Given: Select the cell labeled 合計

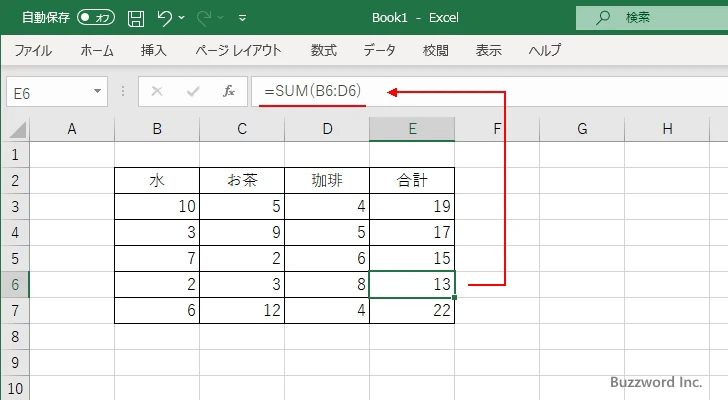Looking at the screenshot, I should point(412,181).
